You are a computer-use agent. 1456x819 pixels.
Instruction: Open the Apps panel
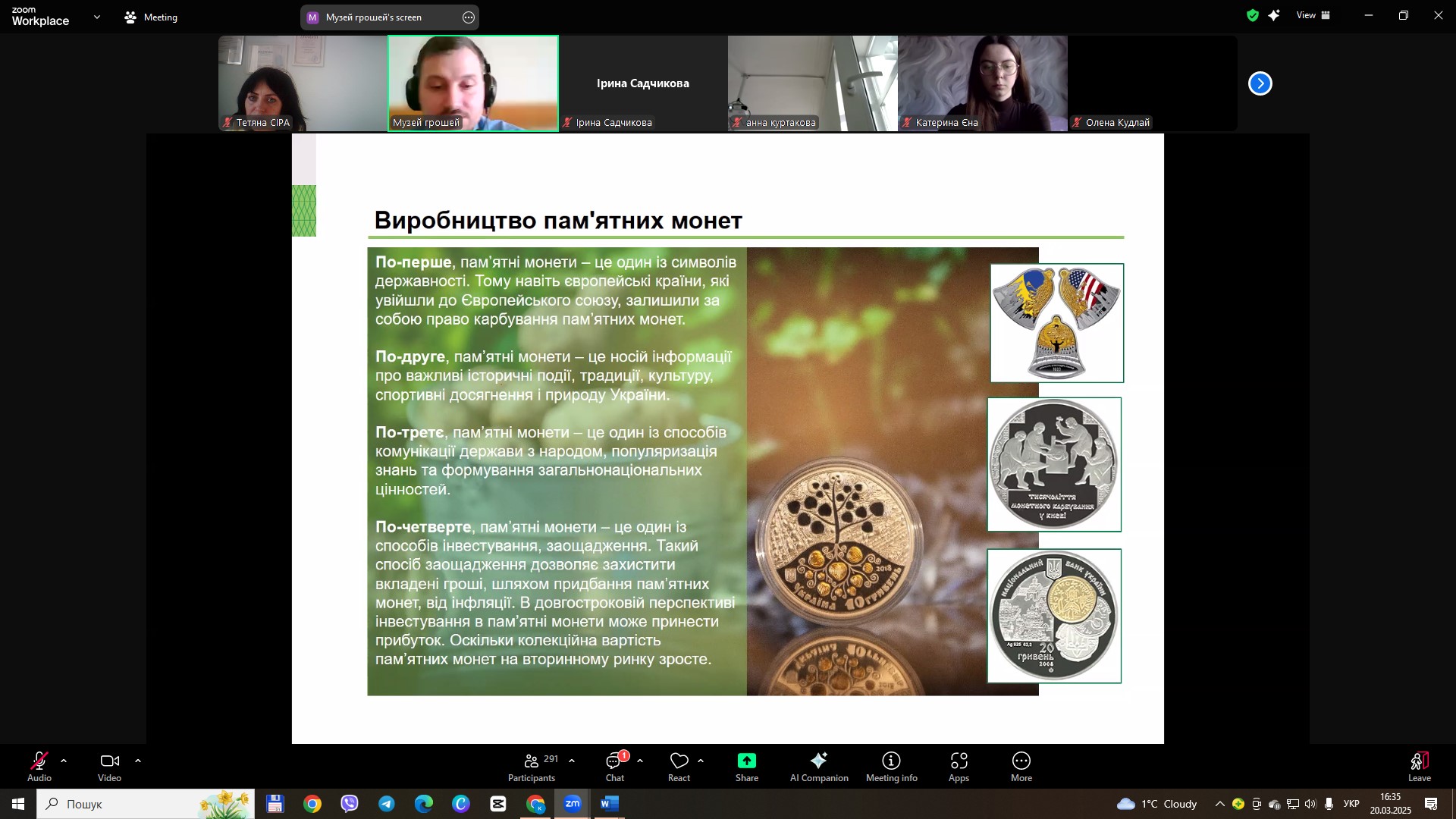pos(959,767)
